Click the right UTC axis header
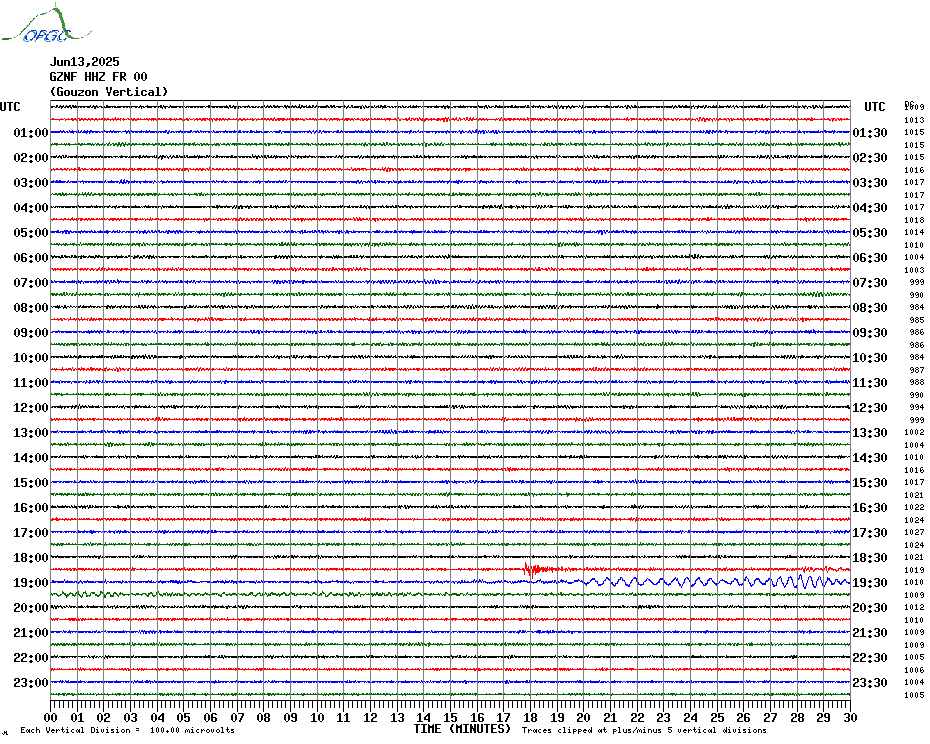 (x=874, y=107)
